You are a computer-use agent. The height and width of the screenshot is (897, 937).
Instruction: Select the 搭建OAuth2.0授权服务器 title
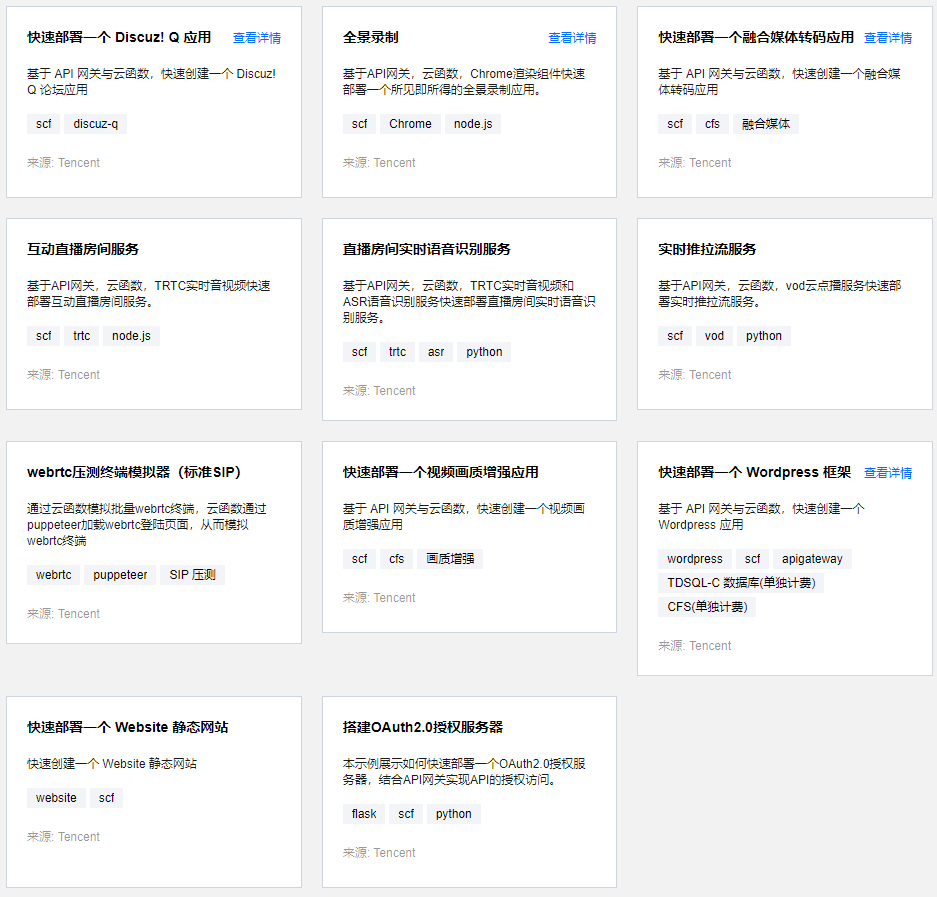[x=422, y=727]
